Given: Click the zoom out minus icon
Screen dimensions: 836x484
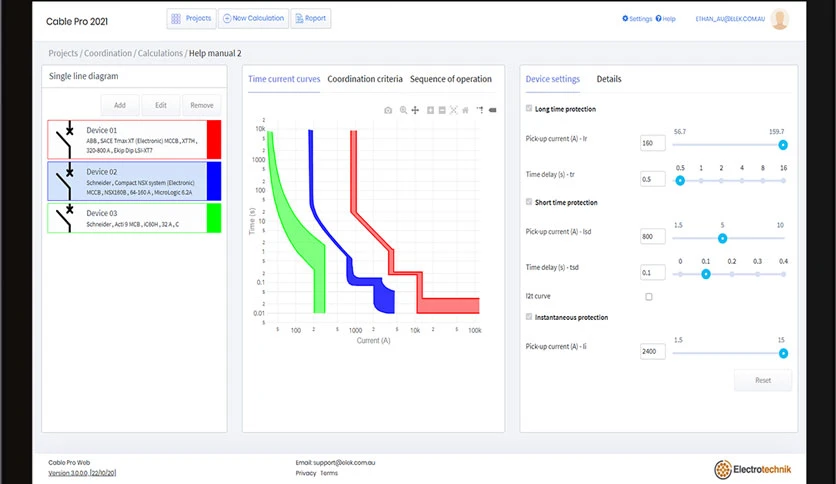Looking at the screenshot, I should [x=442, y=110].
